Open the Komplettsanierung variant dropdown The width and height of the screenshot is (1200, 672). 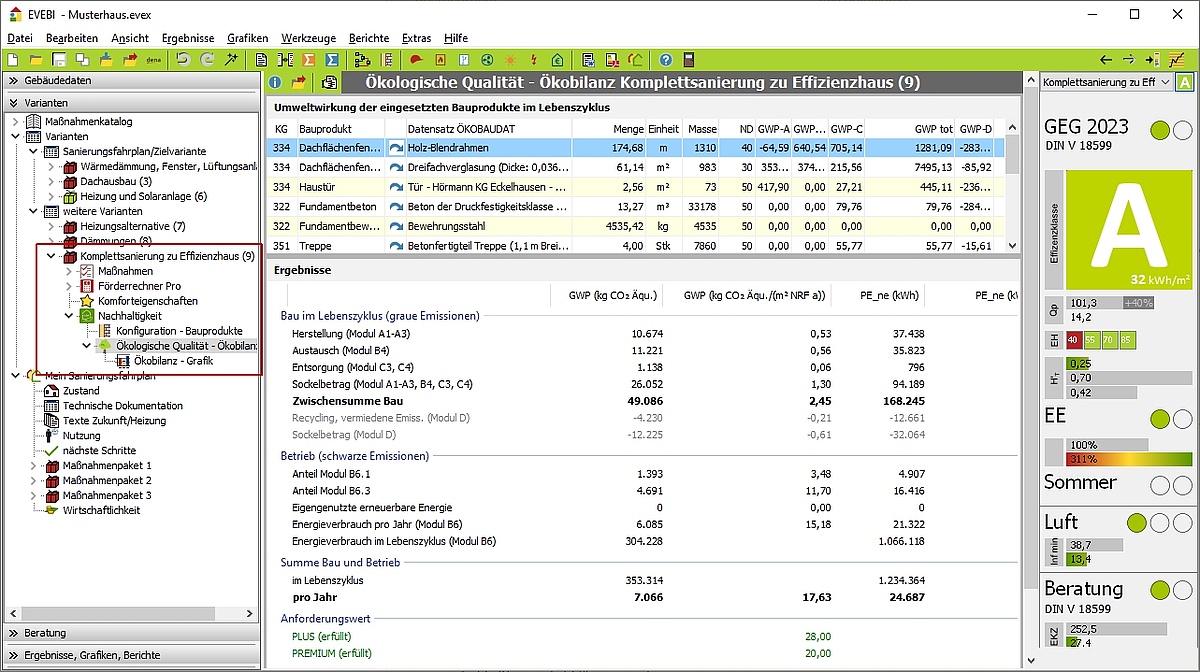(1107, 82)
